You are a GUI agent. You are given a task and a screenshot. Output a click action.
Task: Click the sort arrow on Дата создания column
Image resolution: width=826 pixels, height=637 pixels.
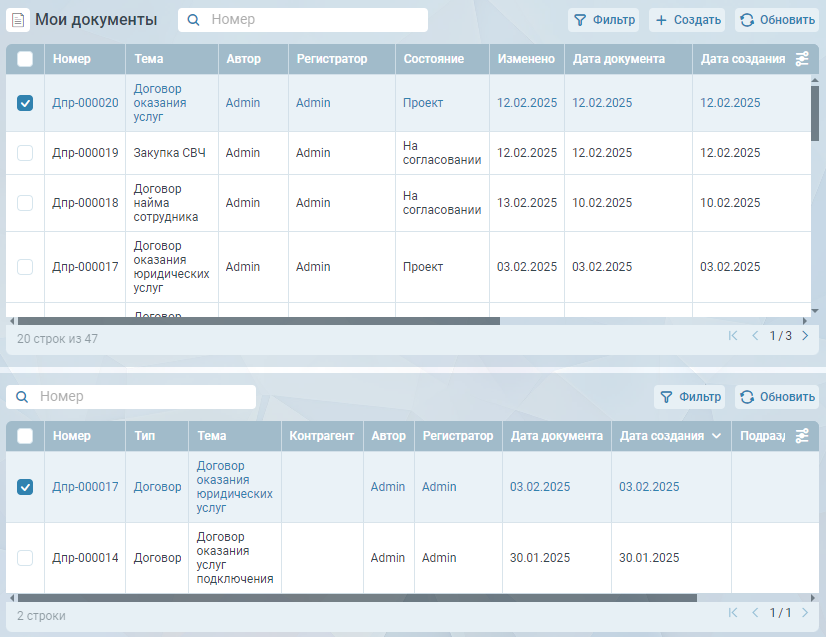[x=716, y=436]
